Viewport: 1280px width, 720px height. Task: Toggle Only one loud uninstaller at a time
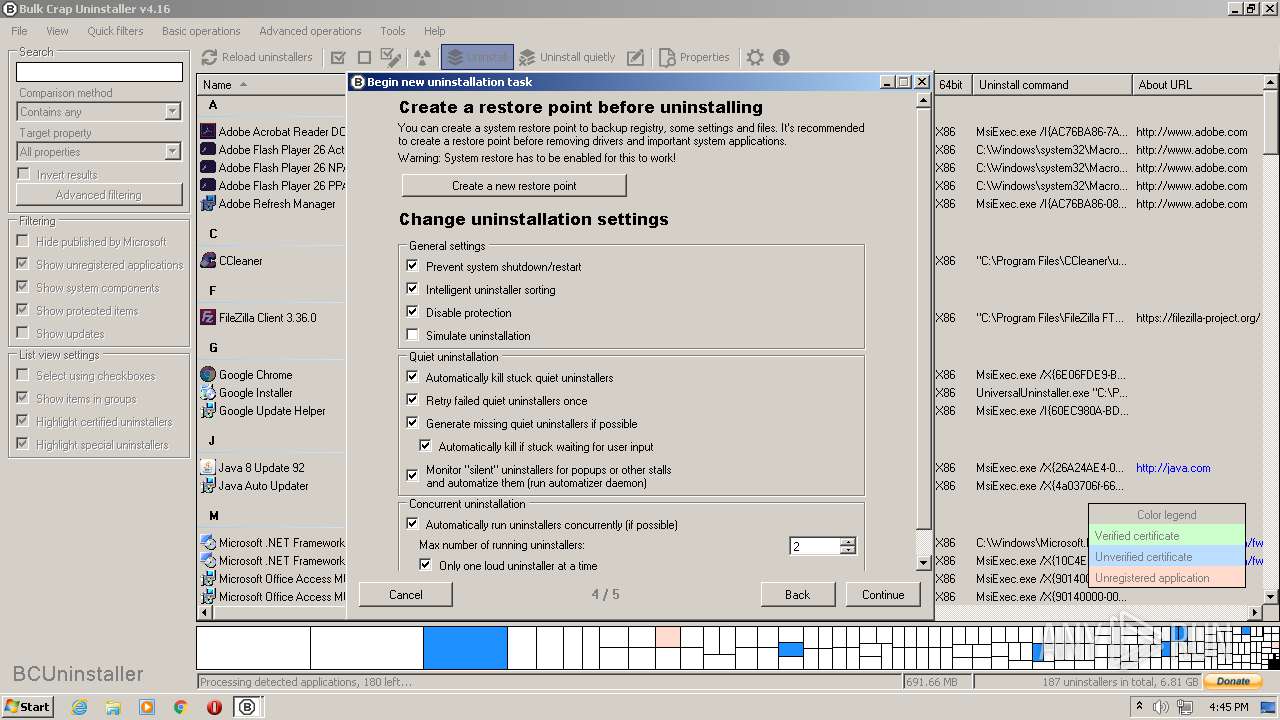[x=425, y=565]
